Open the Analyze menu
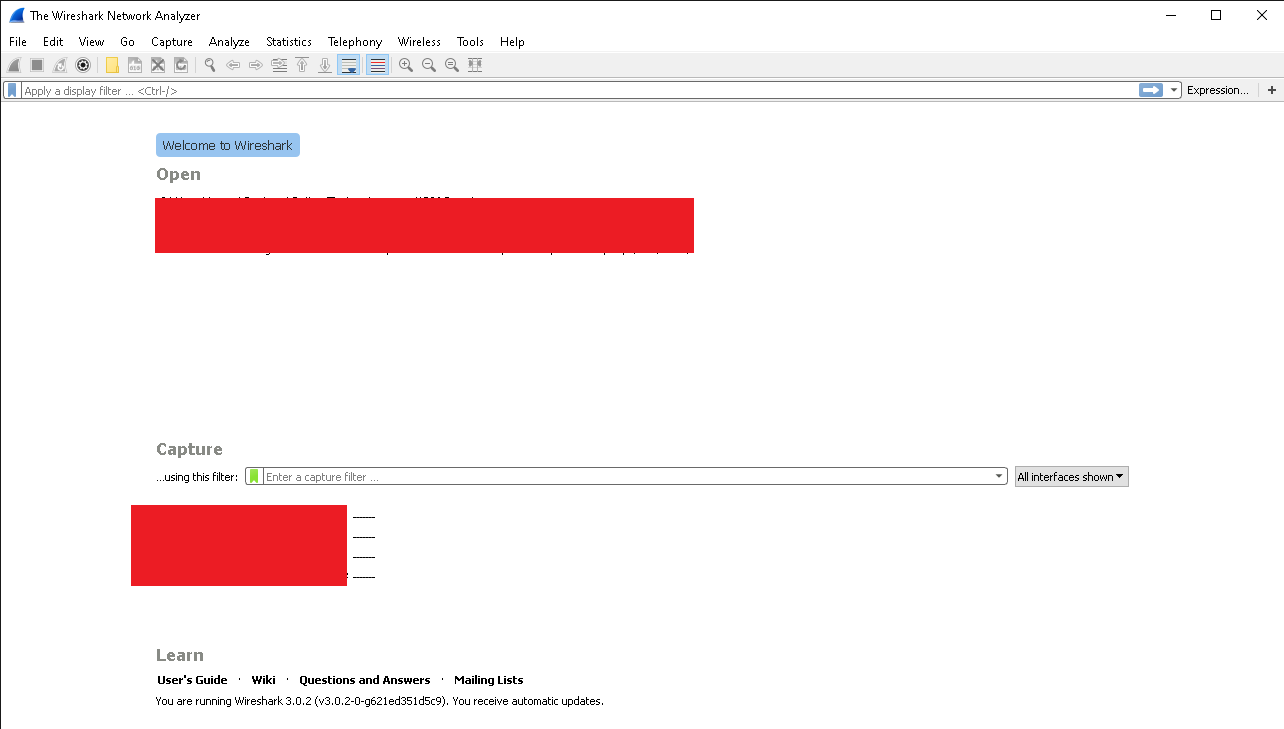Screen dimensions: 1284x729 [229, 42]
